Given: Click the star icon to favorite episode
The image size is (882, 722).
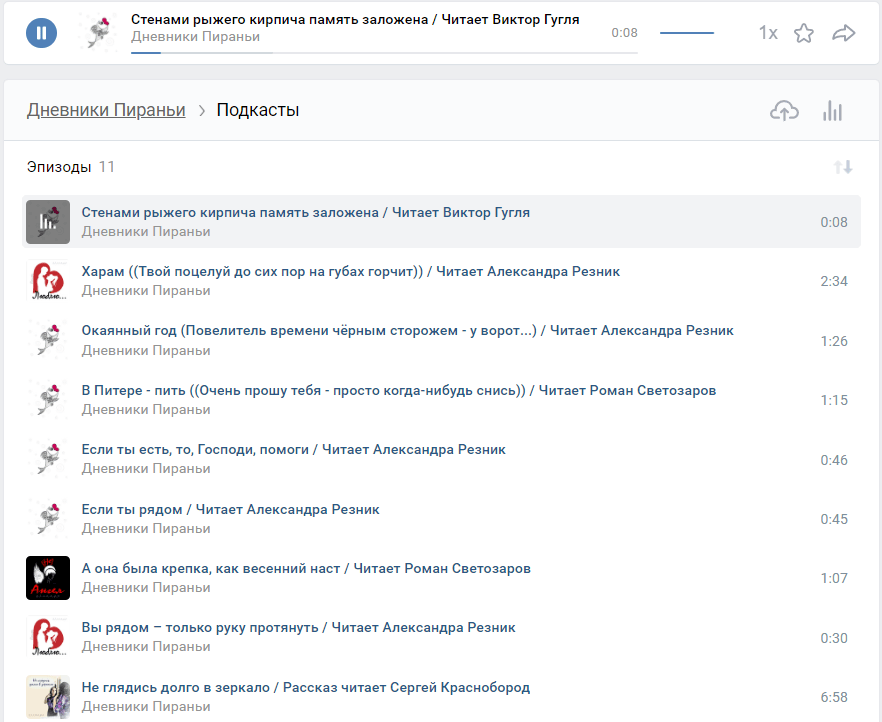Looking at the screenshot, I should point(804,33).
